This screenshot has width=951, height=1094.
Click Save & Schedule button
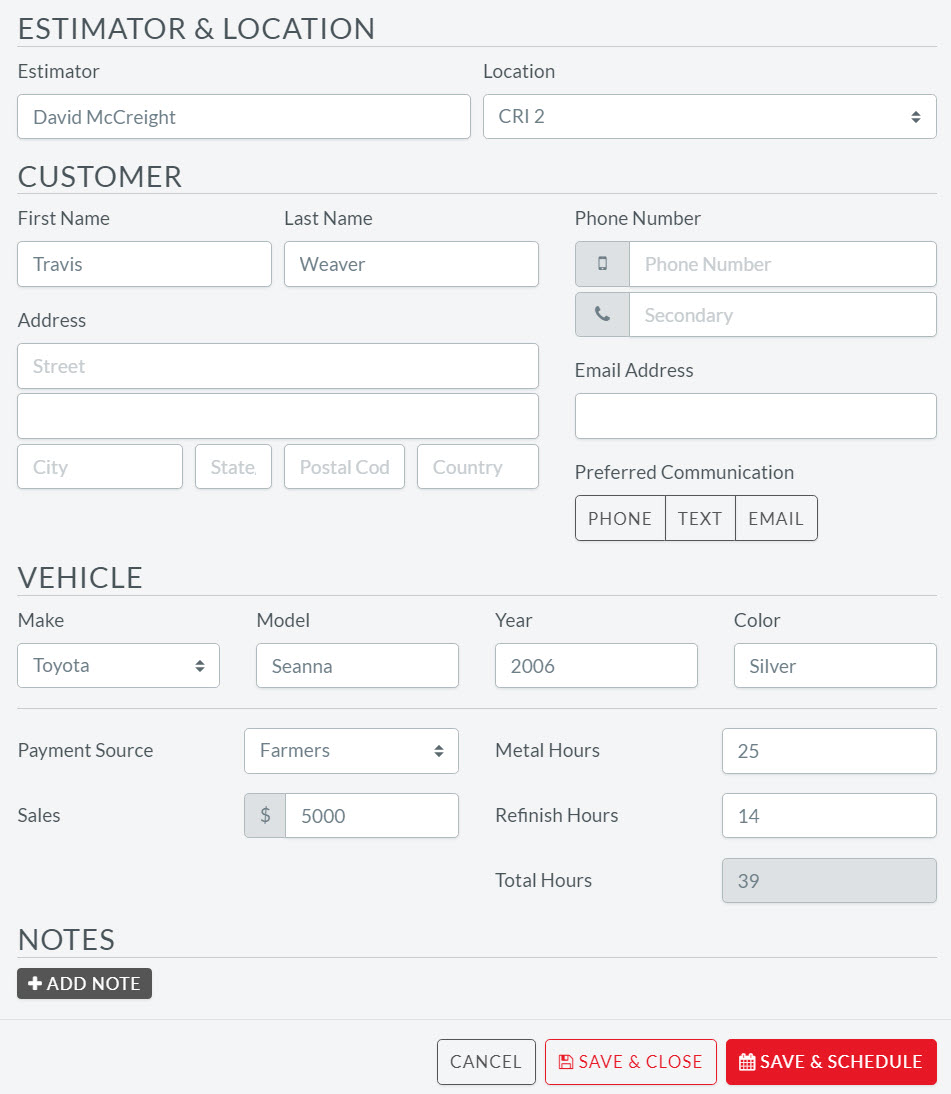(x=831, y=1062)
